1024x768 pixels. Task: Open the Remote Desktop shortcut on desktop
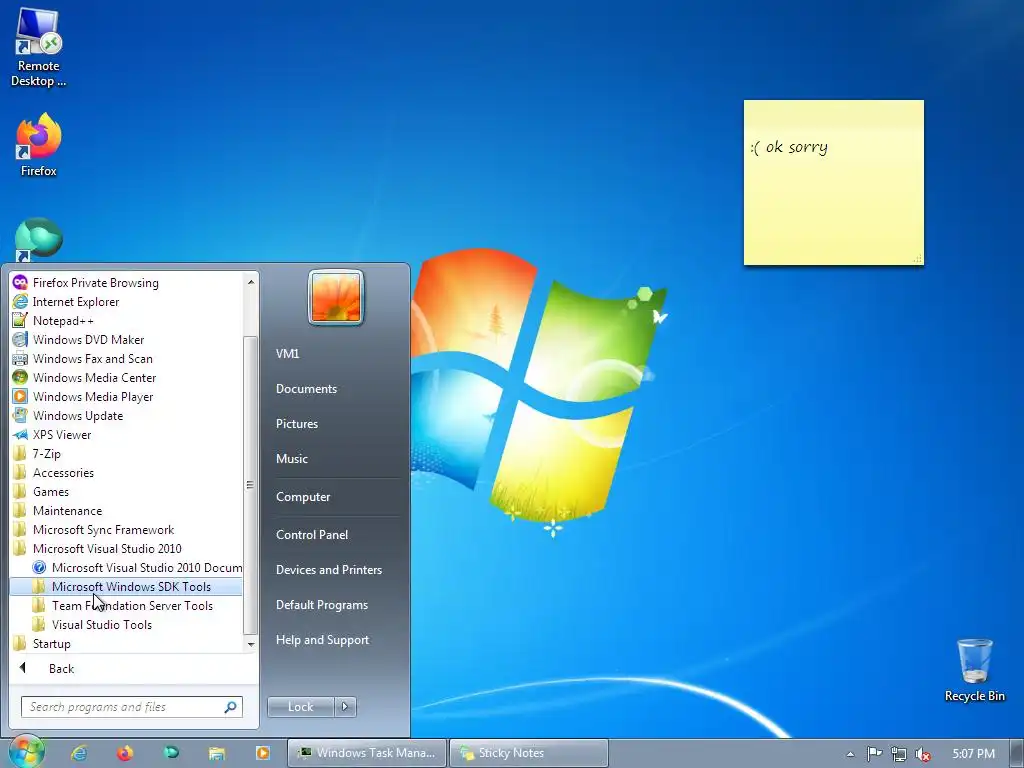pyautogui.click(x=39, y=46)
